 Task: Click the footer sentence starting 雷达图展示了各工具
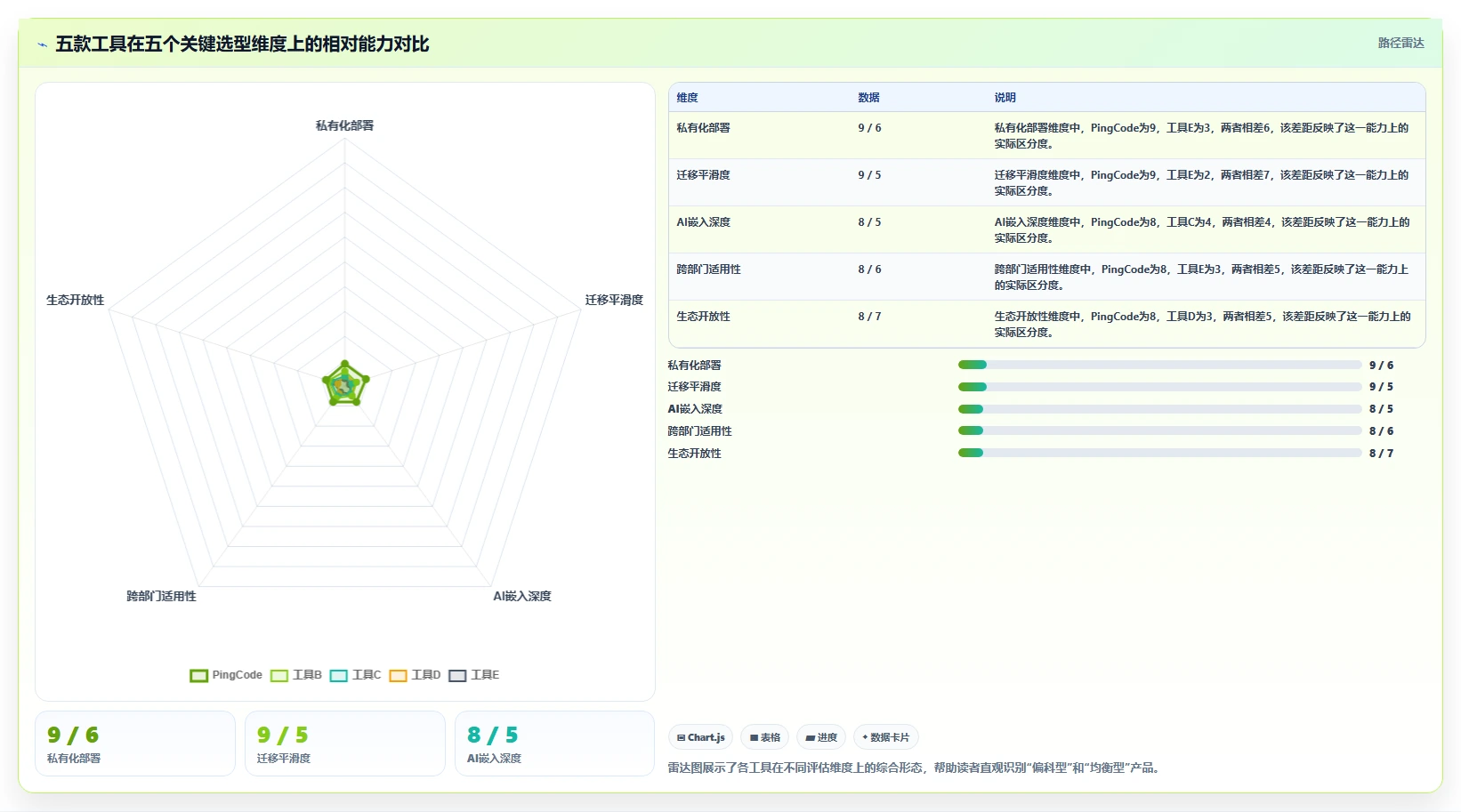click(x=916, y=768)
